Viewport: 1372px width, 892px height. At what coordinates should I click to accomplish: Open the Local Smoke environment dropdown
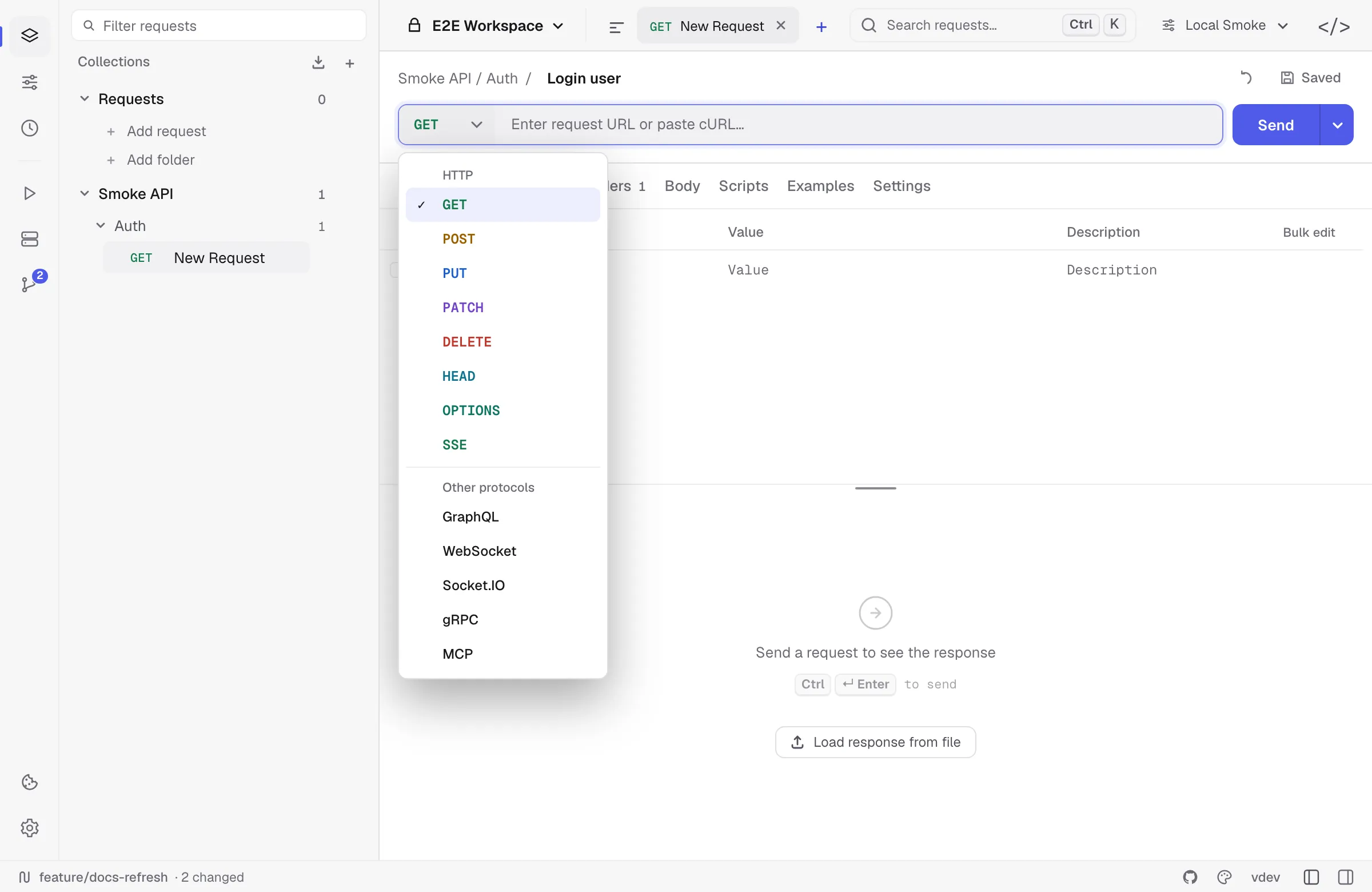pyautogui.click(x=1225, y=25)
